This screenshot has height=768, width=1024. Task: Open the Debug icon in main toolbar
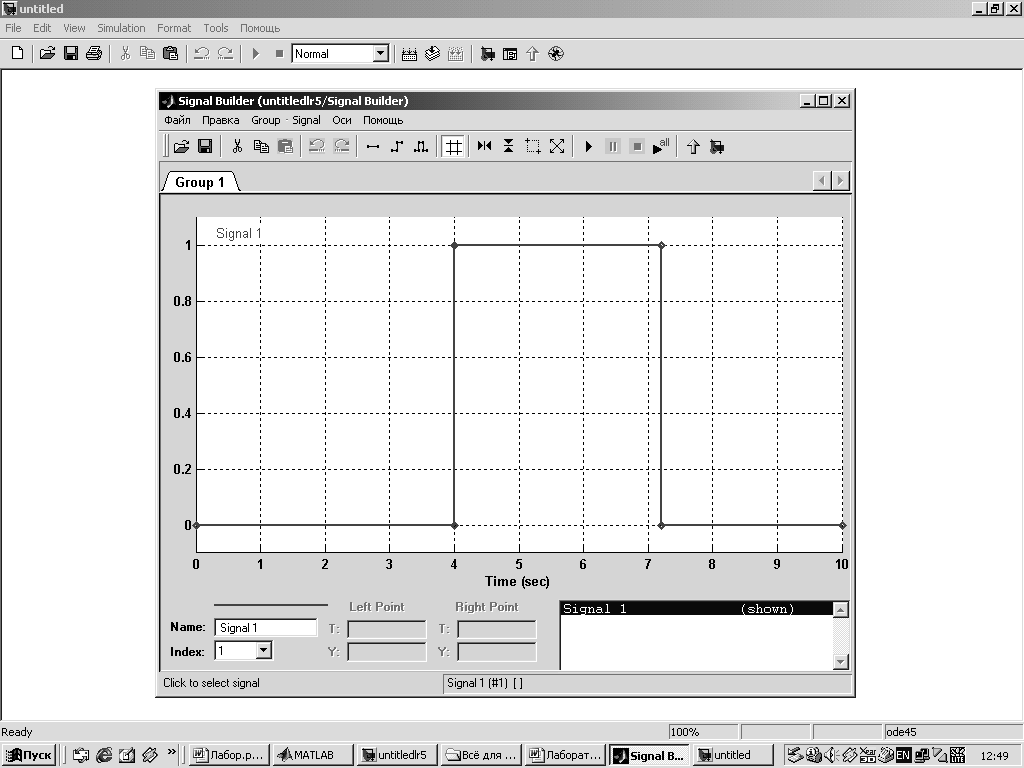(556, 54)
